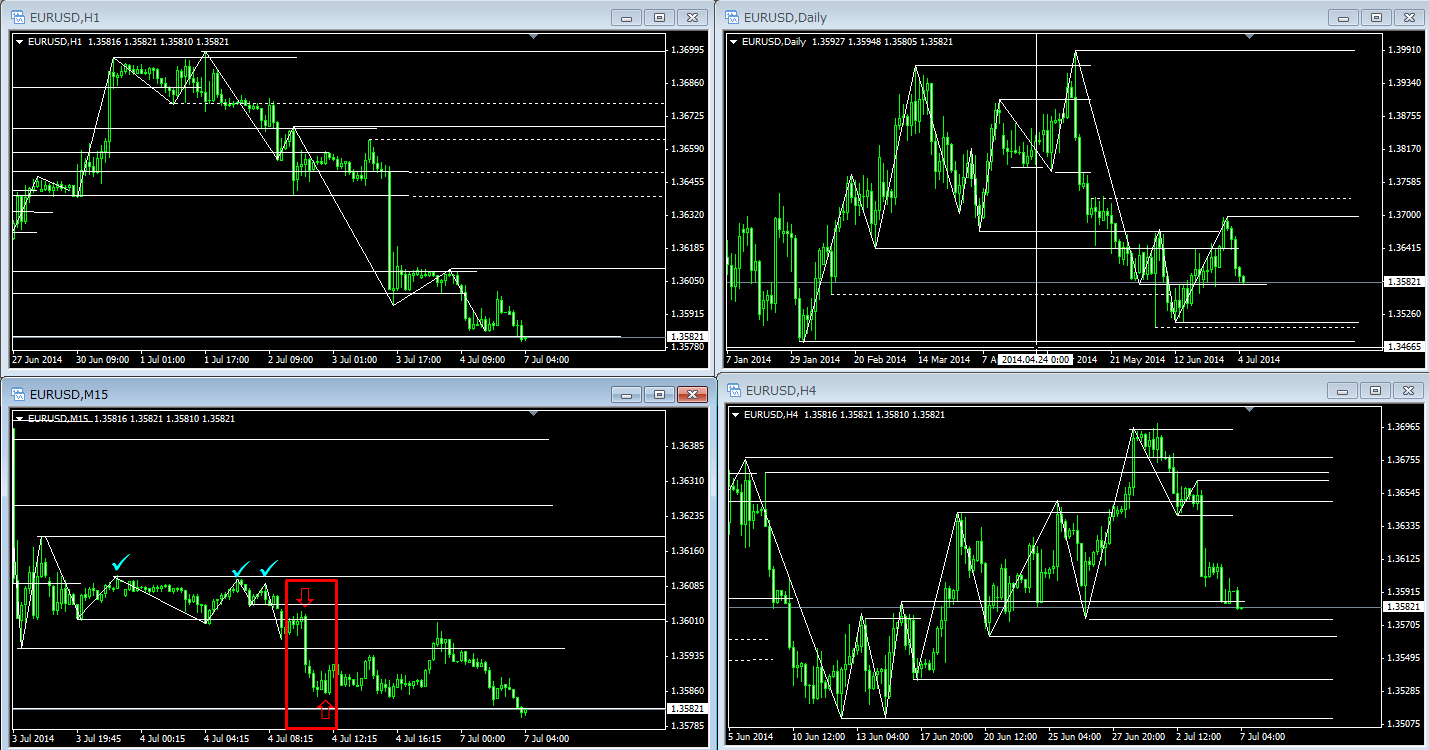Select the red up arrow in M15 chart
1429x750 pixels.
click(x=325, y=710)
